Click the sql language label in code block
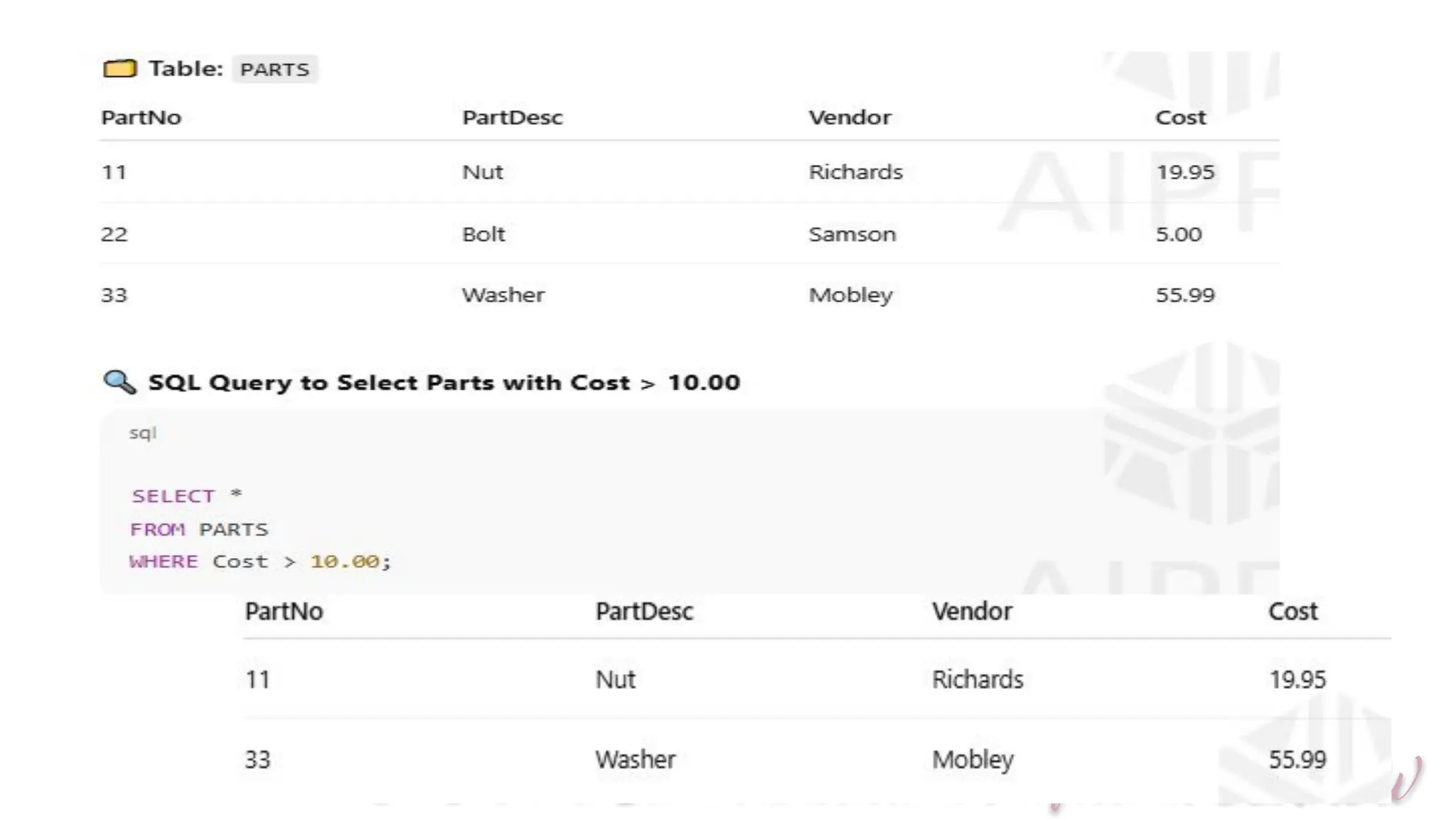 click(x=142, y=433)
